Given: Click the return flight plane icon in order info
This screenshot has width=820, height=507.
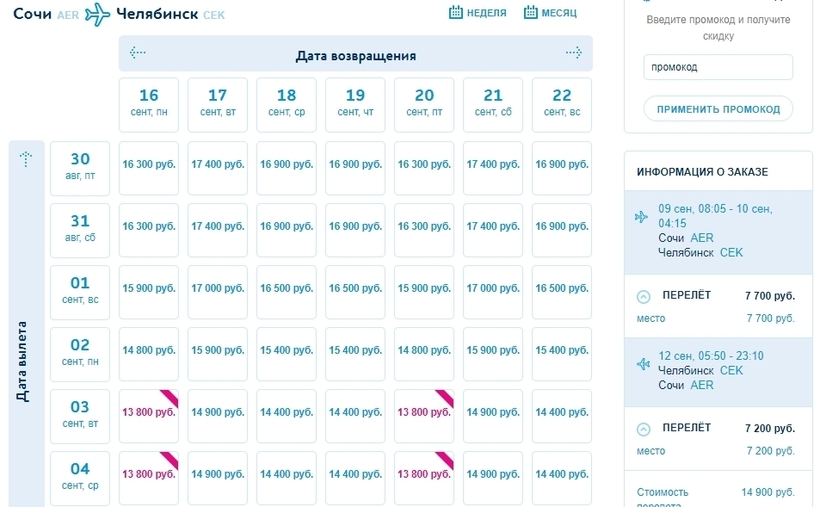Looking at the screenshot, I should [641, 363].
